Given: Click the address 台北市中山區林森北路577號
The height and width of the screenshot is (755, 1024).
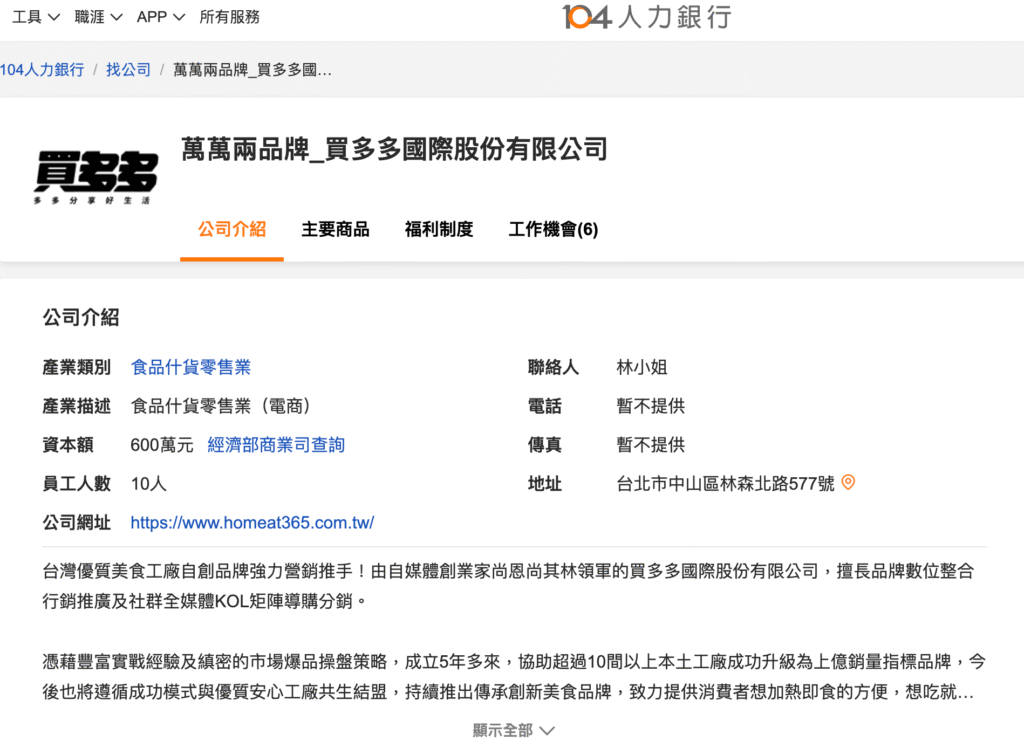Looking at the screenshot, I should [725, 484].
